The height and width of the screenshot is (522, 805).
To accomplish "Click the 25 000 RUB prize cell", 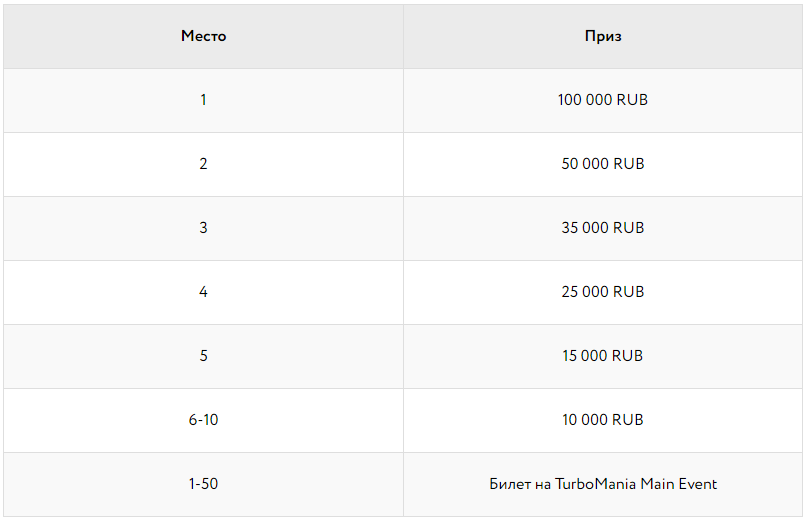I will click(603, 292).
